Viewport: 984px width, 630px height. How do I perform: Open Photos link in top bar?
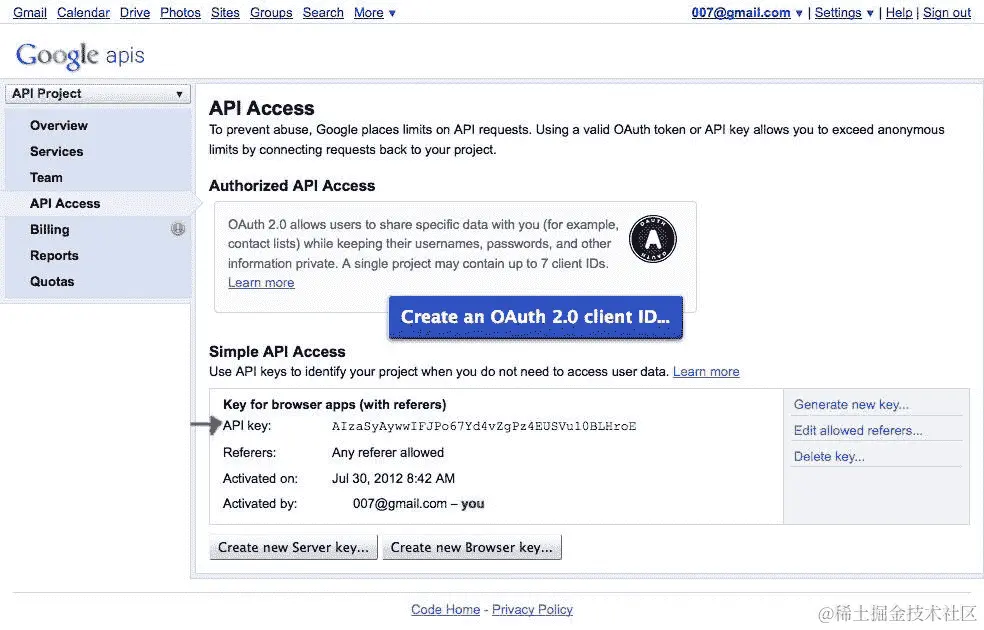[180, 13]
